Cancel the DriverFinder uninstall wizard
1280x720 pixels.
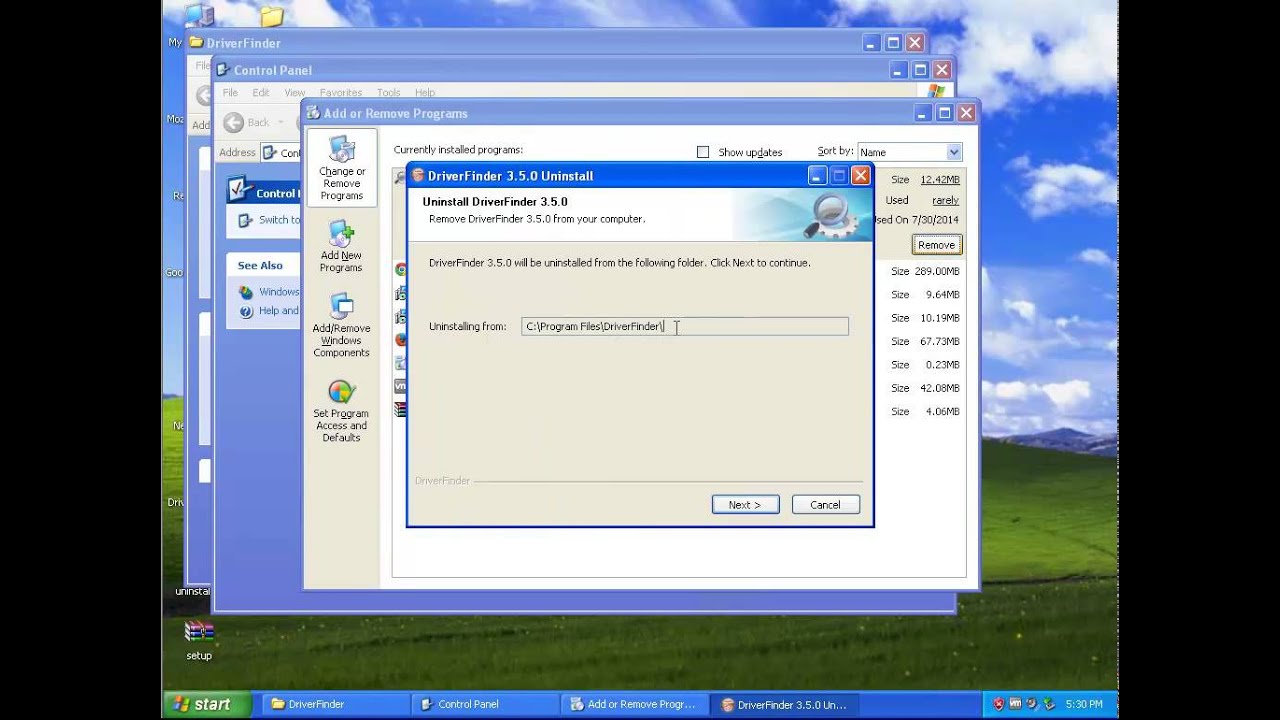tap(825, 505)
